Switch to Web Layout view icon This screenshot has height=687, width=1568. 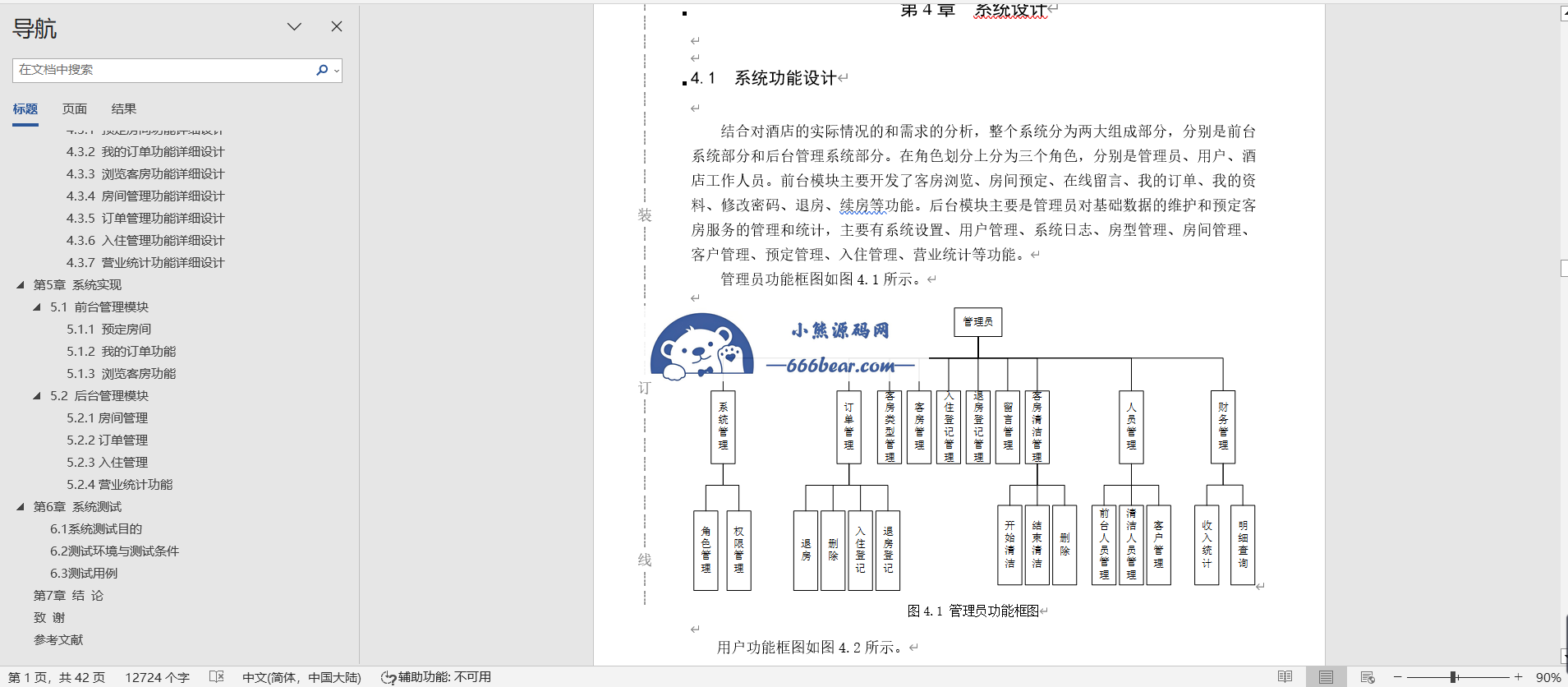1368,677
